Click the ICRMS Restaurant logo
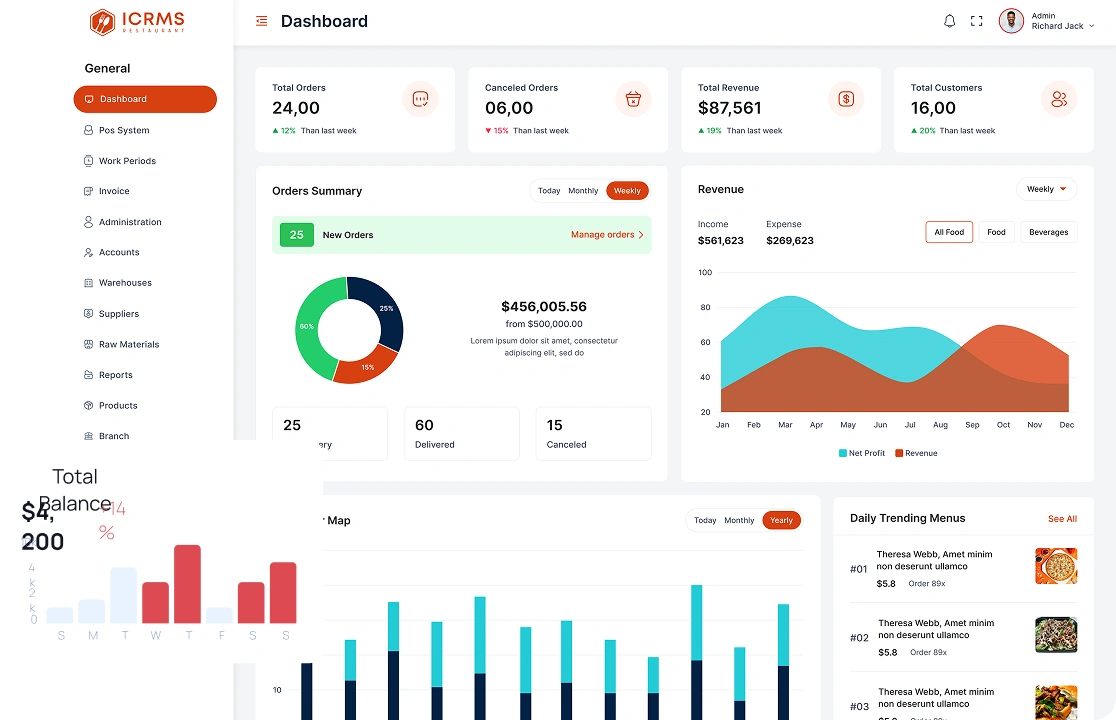Viewport: 1116px width, 720px height. [x=138, y=22]
